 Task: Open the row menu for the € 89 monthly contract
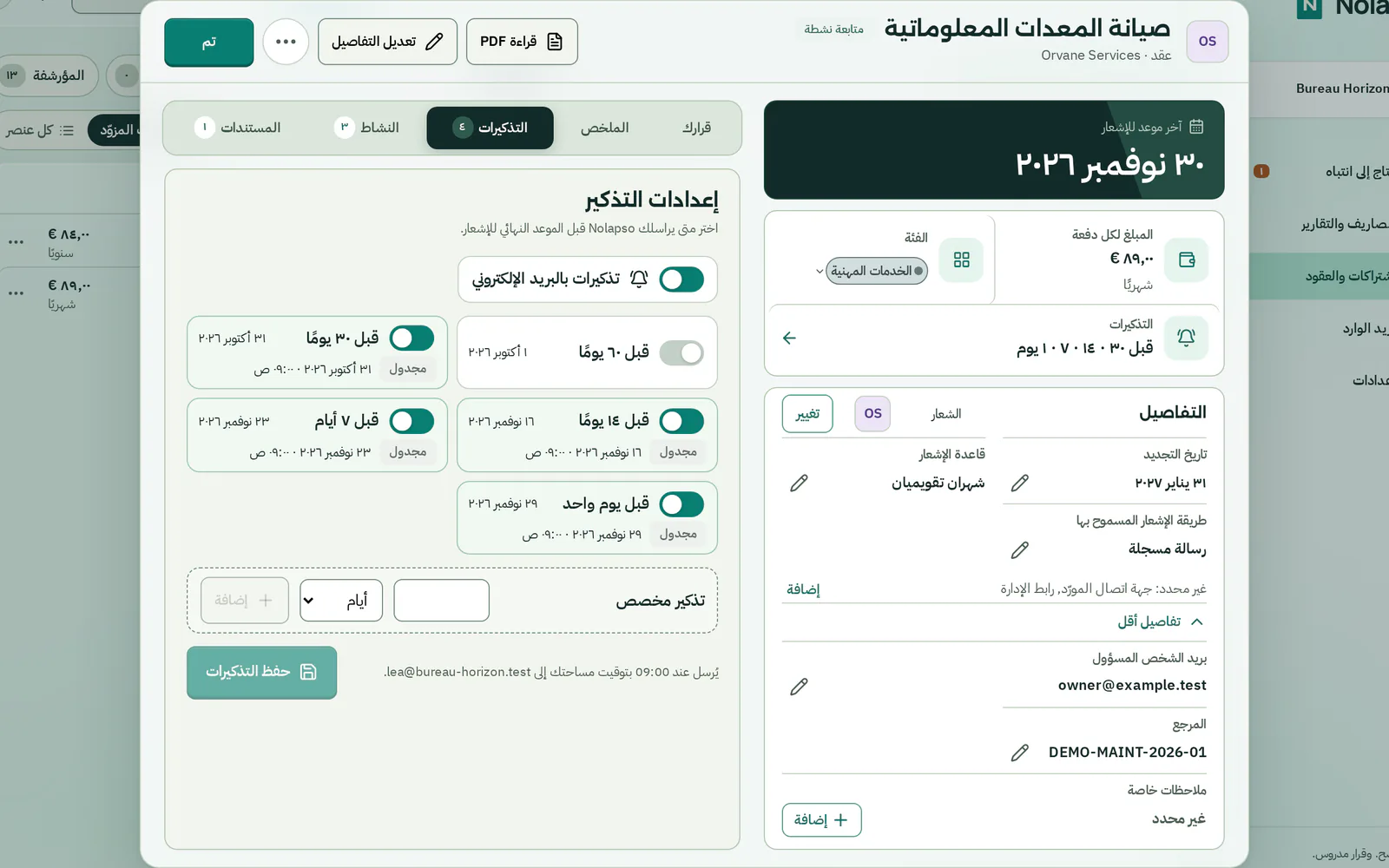(x=16, y=293)
